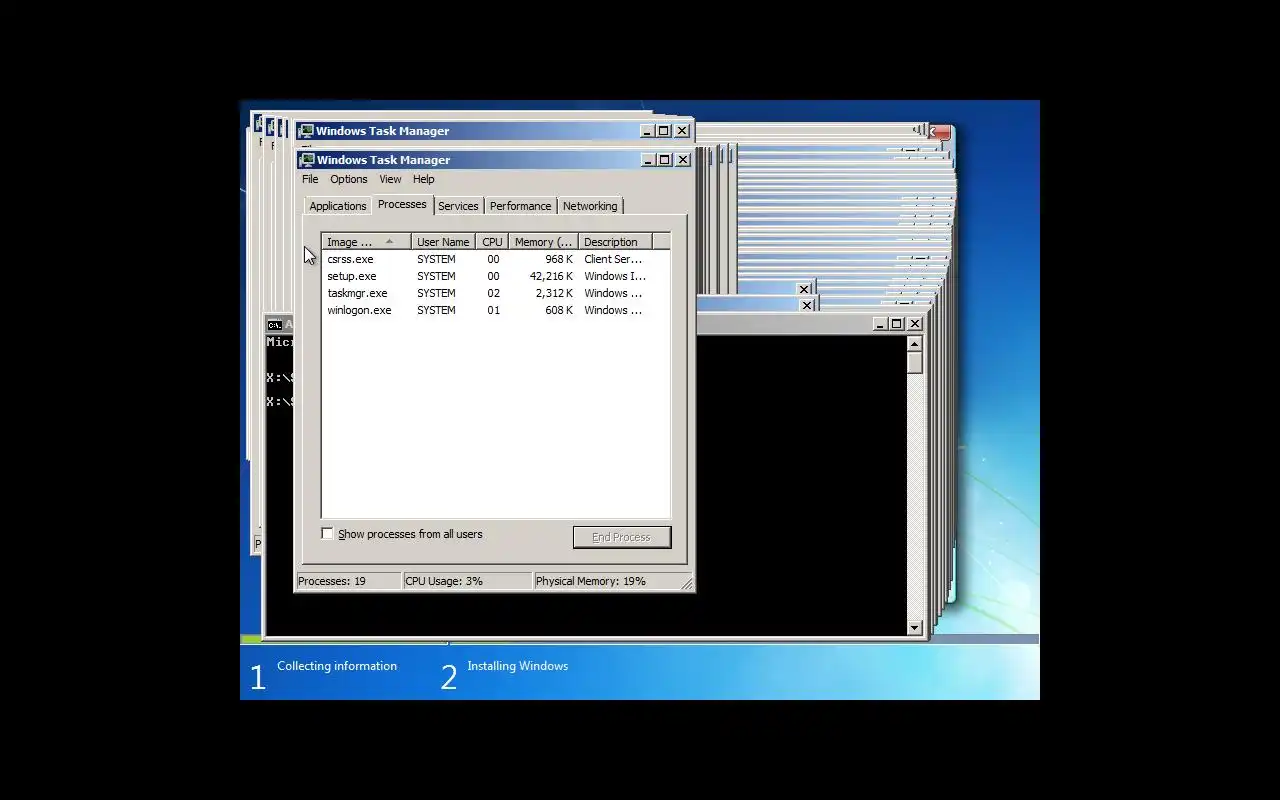Click the 2,312 K memory value

(554, 293)
